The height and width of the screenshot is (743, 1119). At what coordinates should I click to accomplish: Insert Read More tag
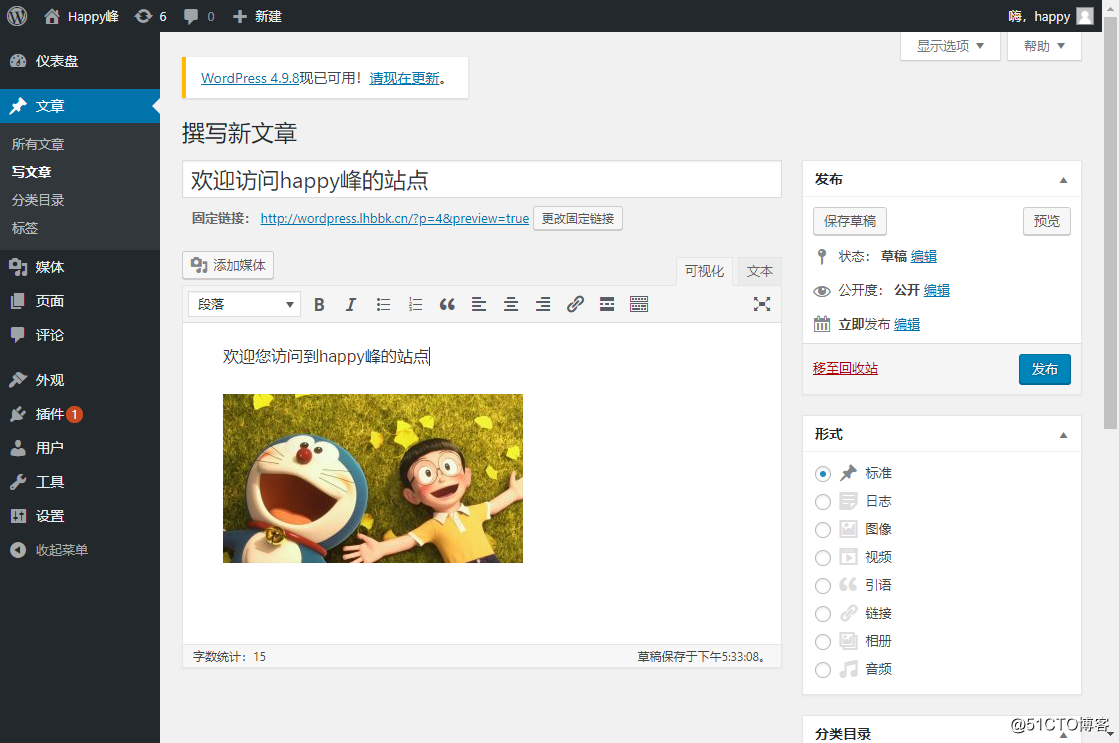coord(607,305)
